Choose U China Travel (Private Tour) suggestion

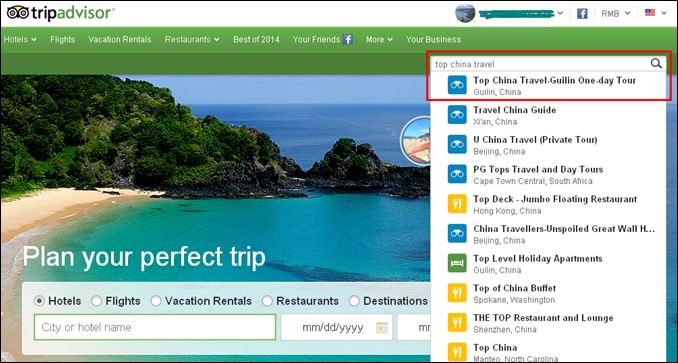coord(548,145)
